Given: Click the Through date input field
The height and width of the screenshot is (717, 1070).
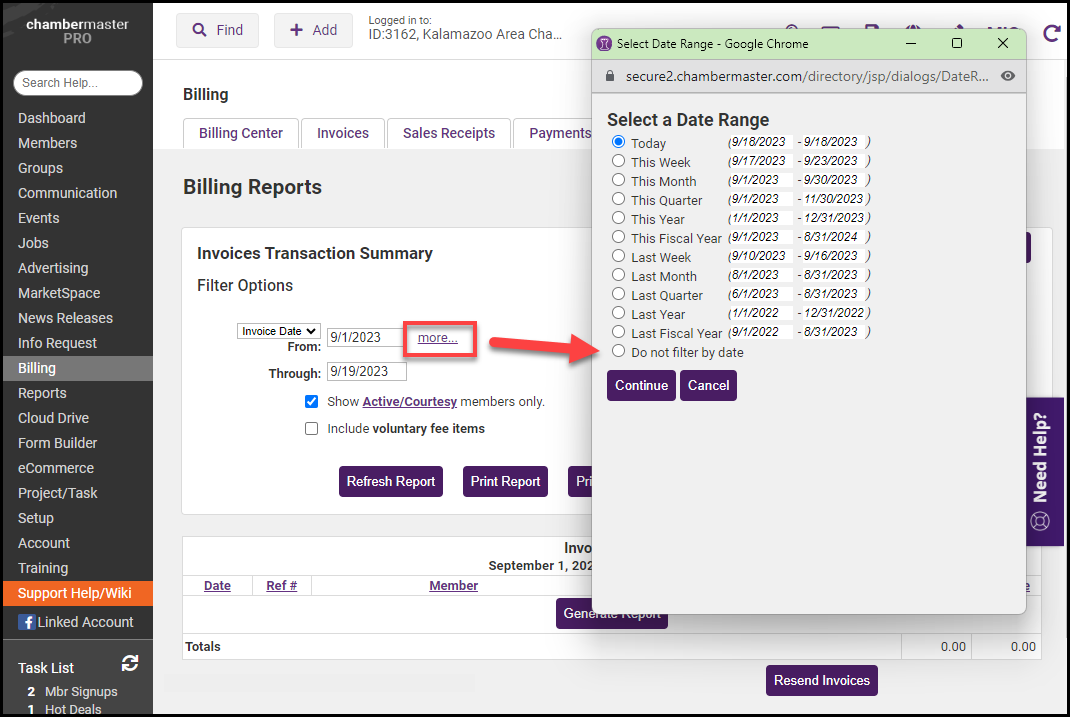Looking at the screenshot, I should click(x=366, y=371).
